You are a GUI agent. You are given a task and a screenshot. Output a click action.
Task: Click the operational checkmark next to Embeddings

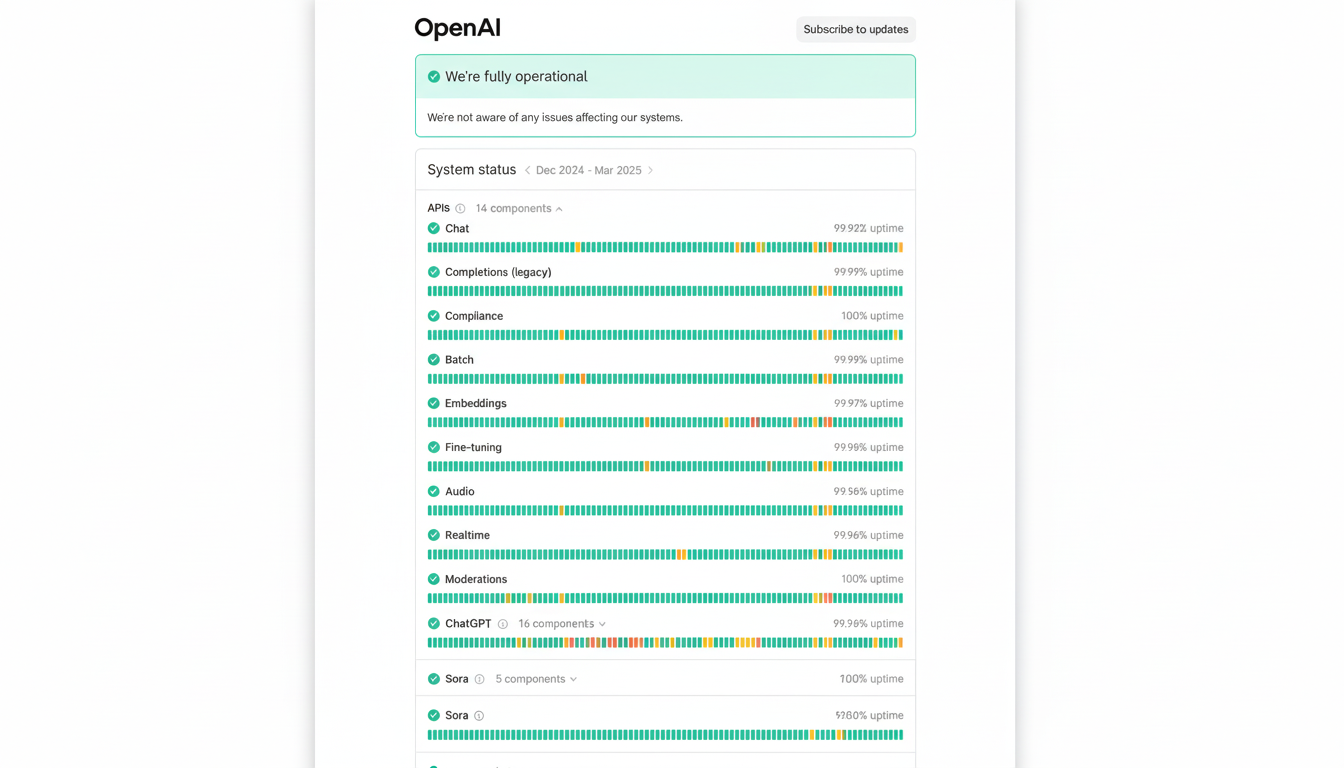tap(433, 403)
